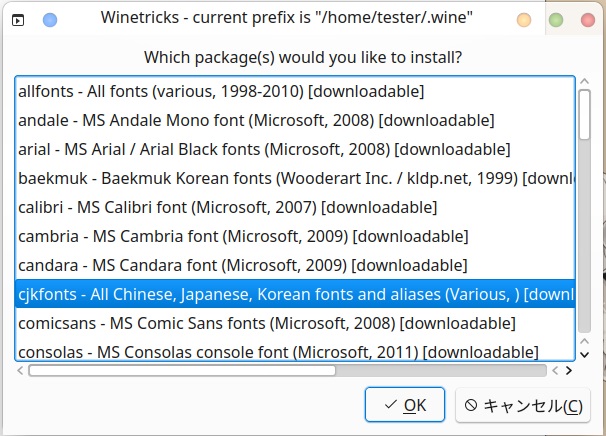
Task: Select andale MS Andale Mono font
Action: [x=255, y=120]
